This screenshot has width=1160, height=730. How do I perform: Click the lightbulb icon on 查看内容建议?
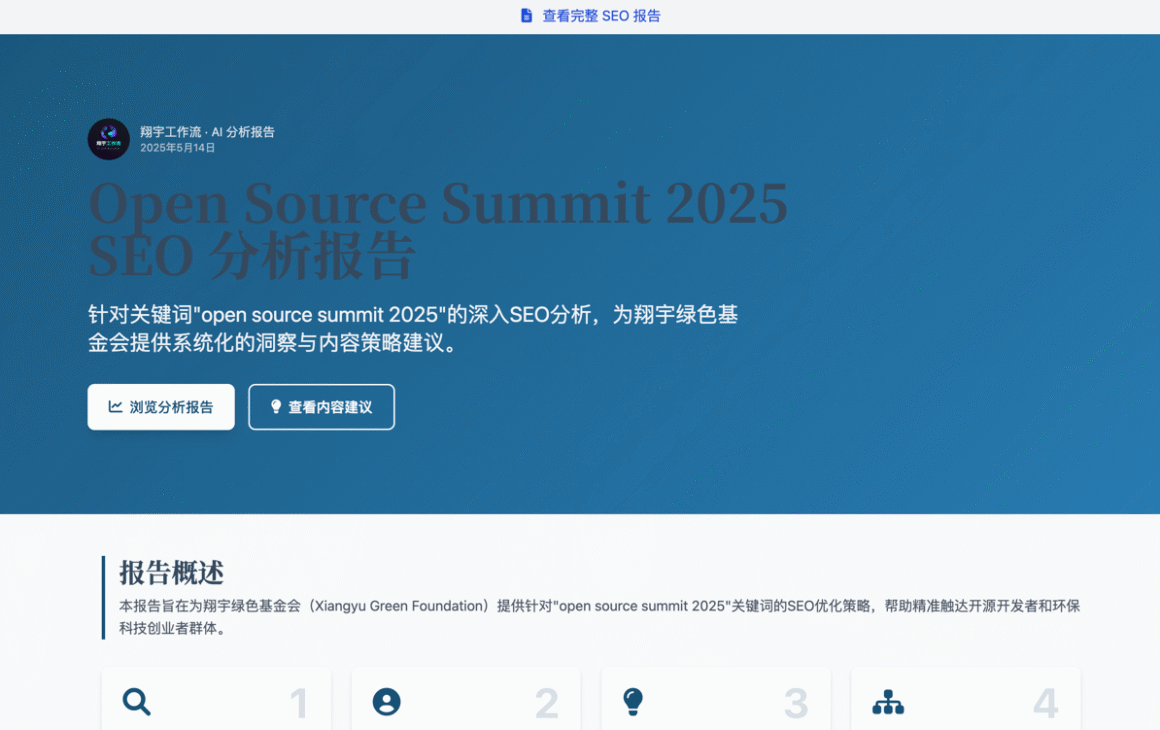click(x=276, y=407)
